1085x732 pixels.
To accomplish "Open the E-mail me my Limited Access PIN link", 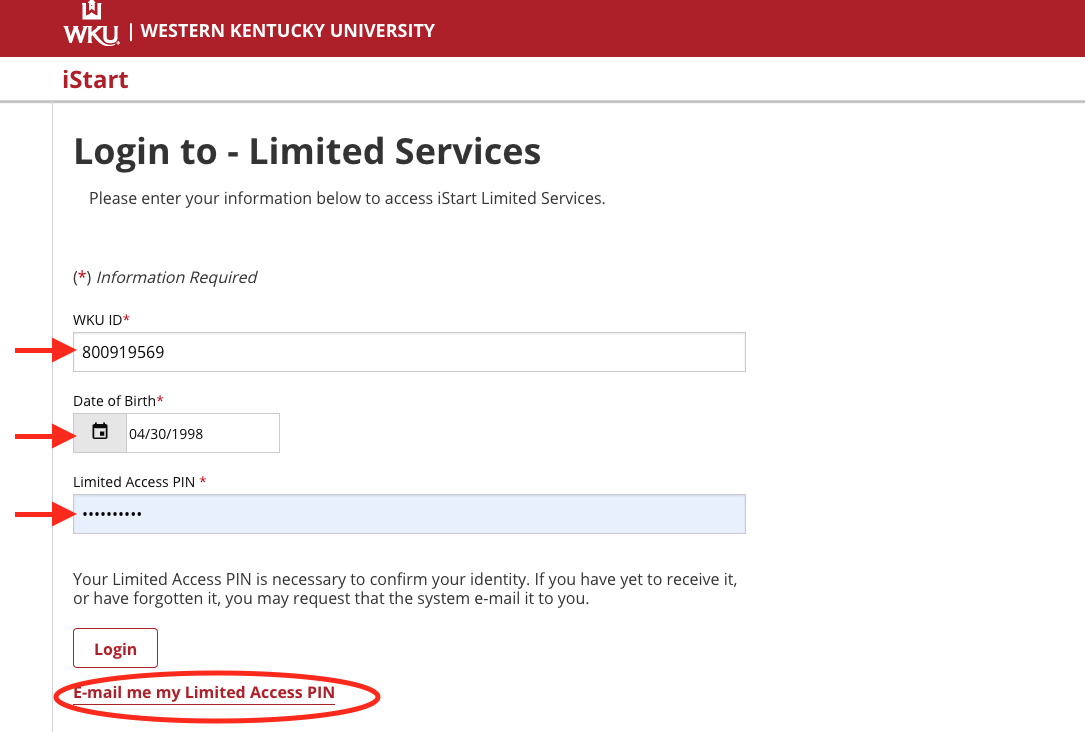I will (204, 693).
